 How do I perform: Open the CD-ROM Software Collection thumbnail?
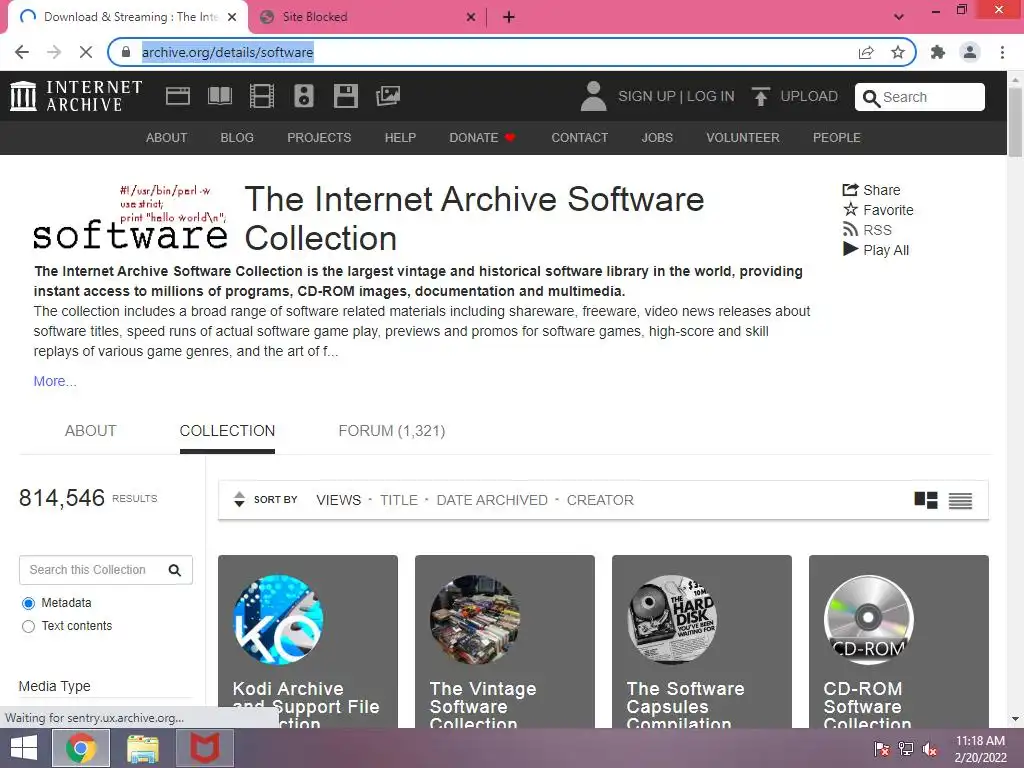[x=869, y=620]
